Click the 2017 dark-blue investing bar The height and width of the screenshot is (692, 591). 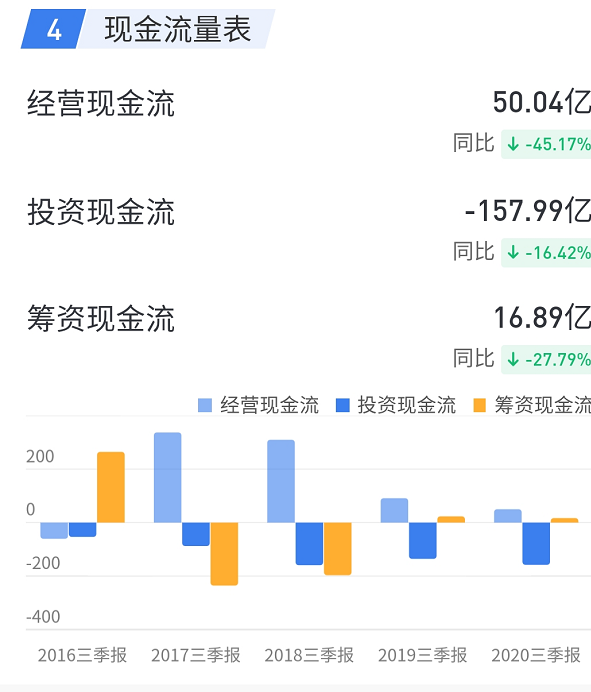196,534
